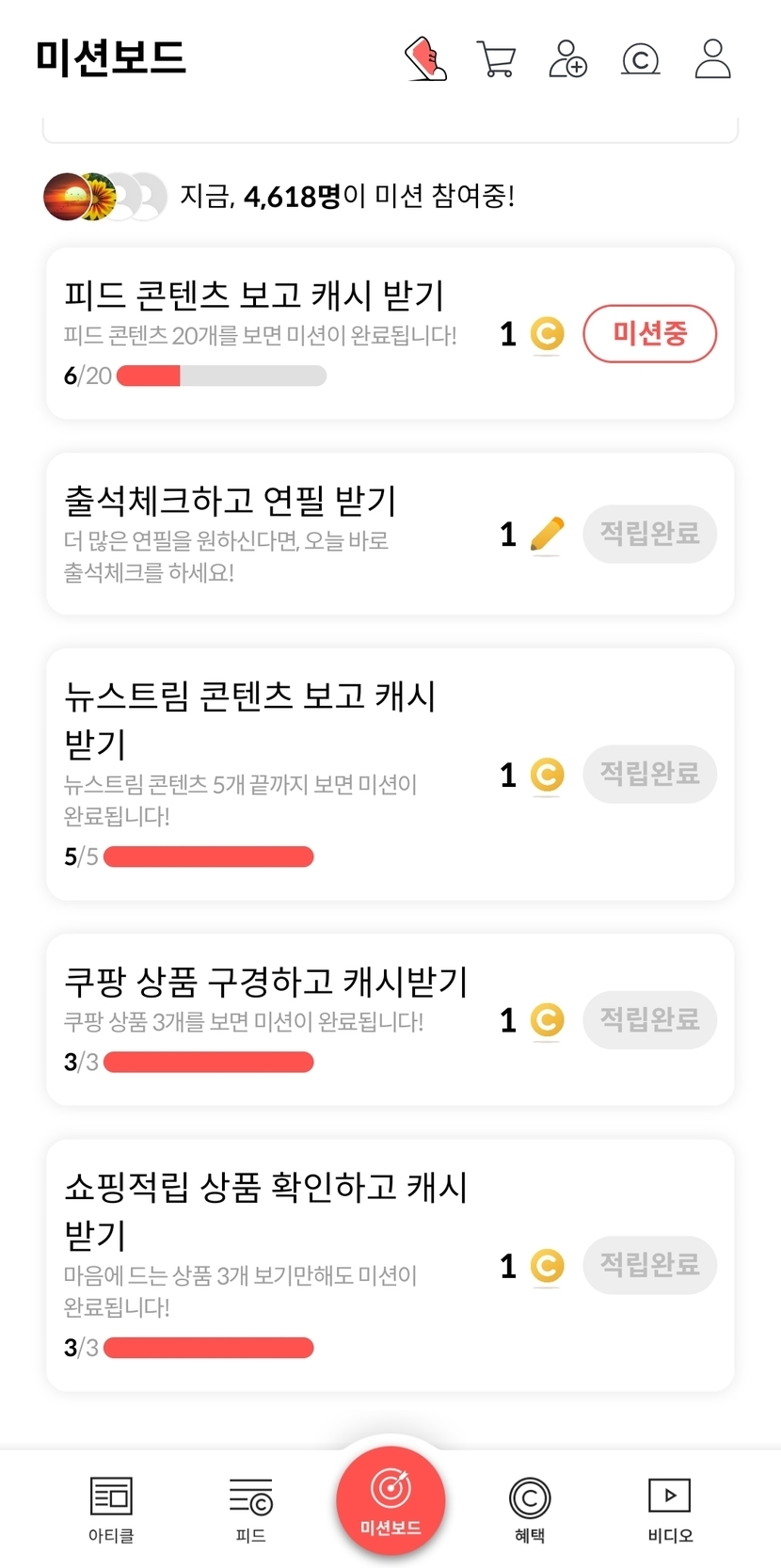Switch to the 피드 tab
This screenshot has height=1568, width=781.
pos(250,1509)
